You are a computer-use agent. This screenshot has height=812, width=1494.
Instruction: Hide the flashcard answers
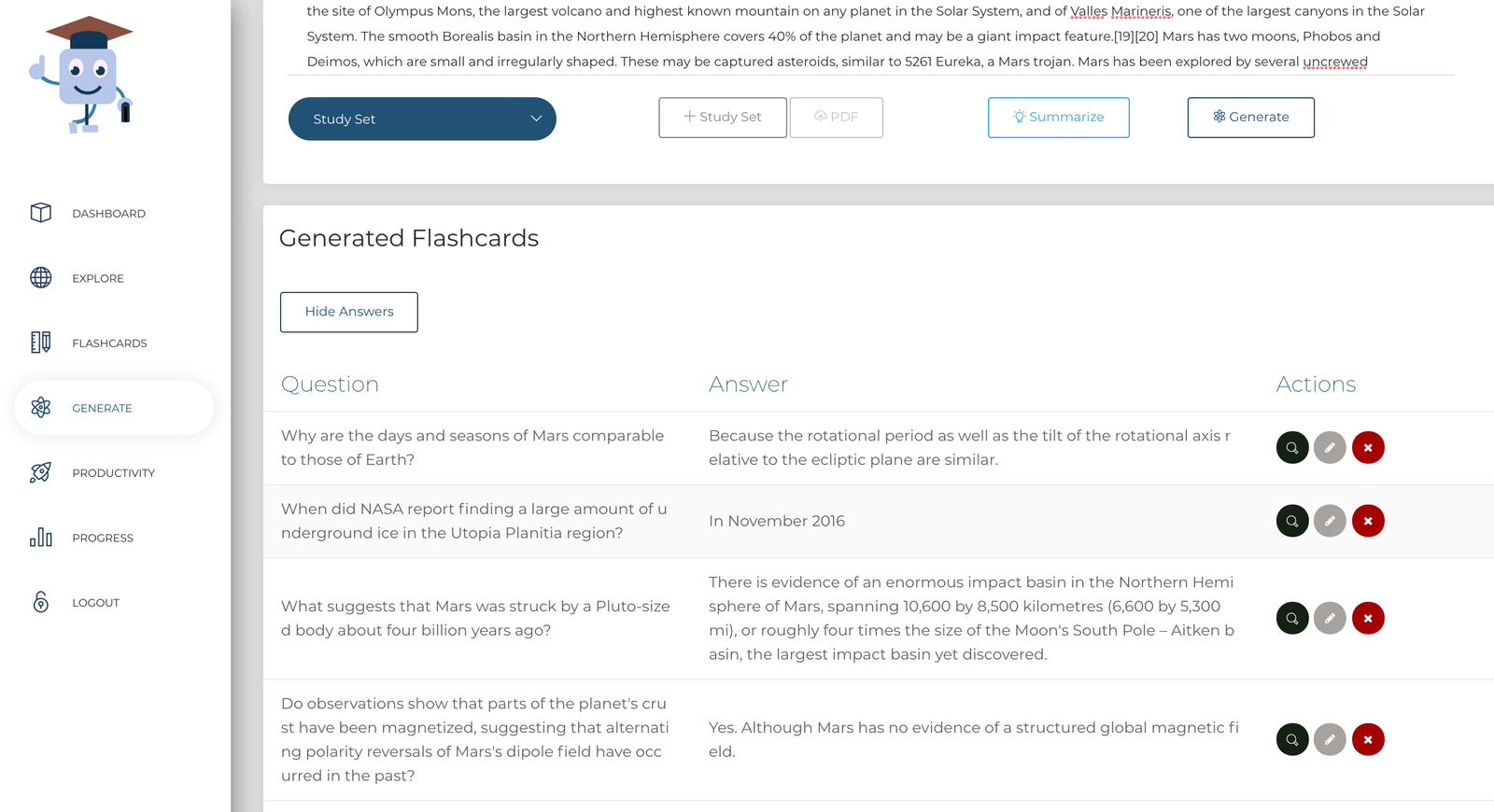(348, 312)
